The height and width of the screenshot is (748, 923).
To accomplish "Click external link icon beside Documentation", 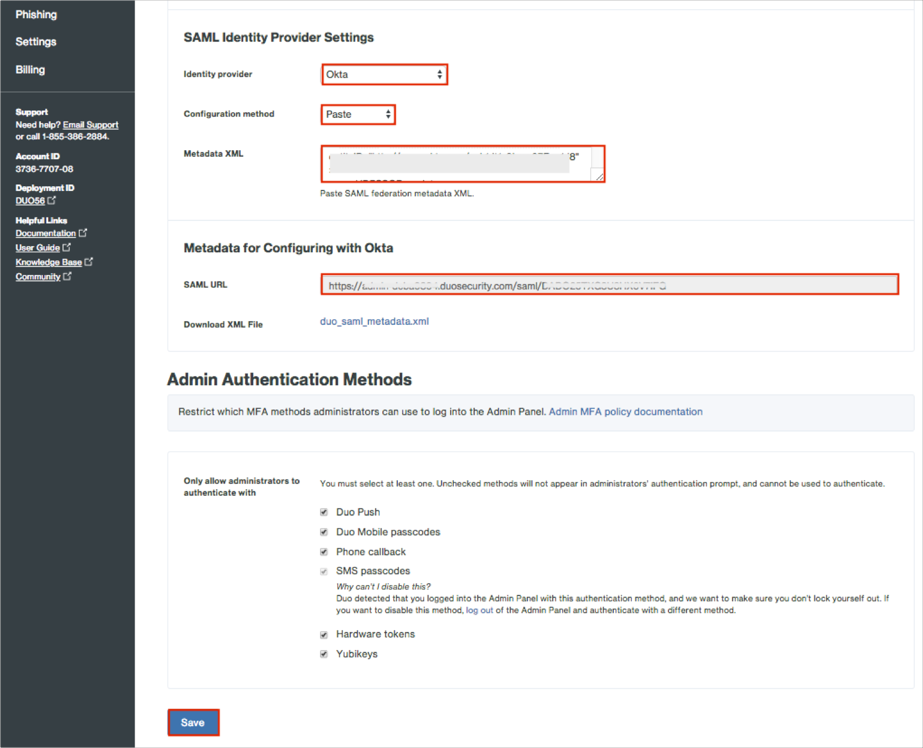I will pos(83,233).
